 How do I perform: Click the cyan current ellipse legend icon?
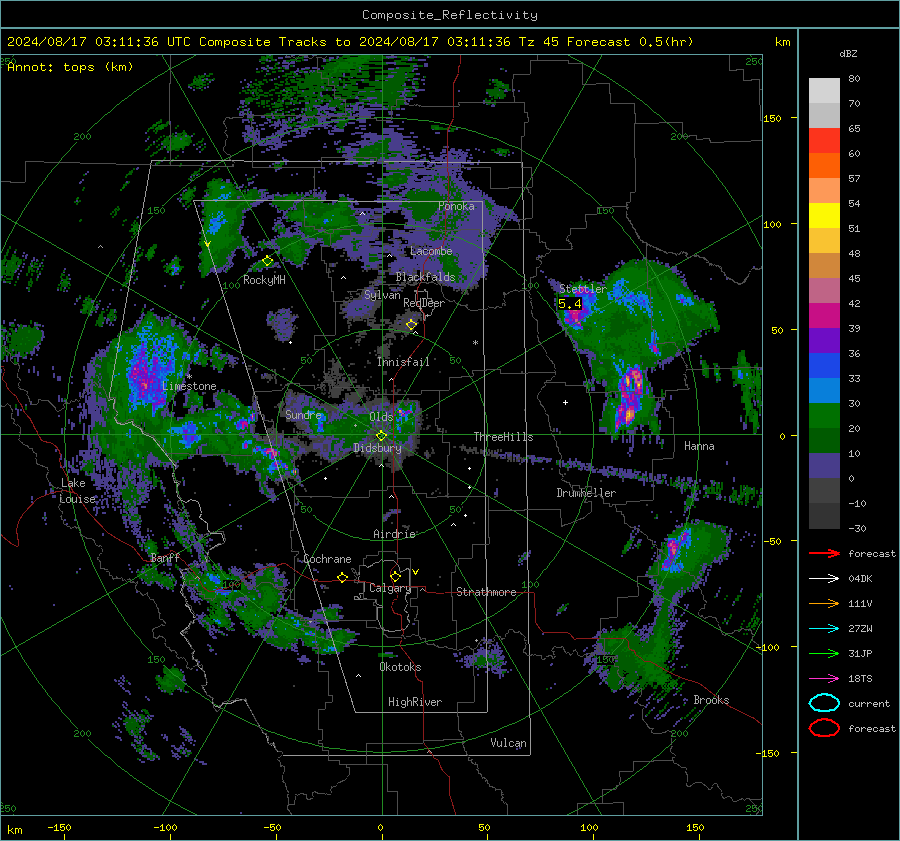pos(824,703)
